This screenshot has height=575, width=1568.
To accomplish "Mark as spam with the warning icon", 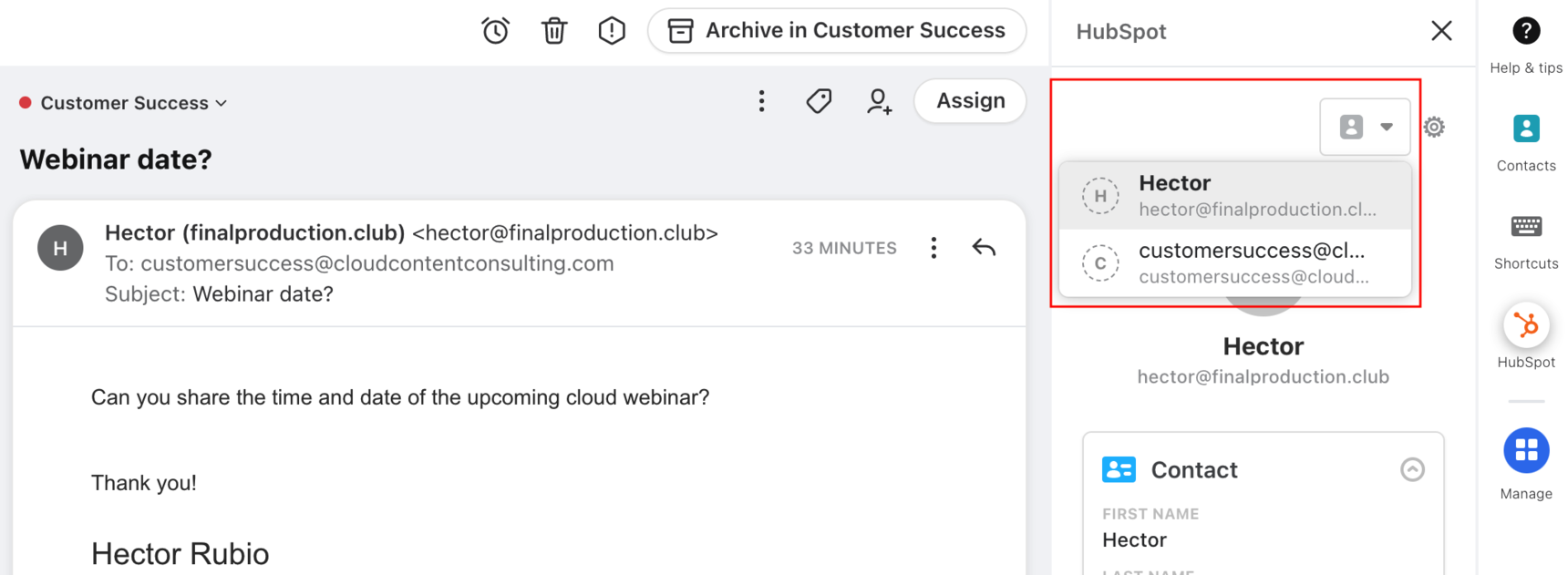I will (x=612, y=31).
